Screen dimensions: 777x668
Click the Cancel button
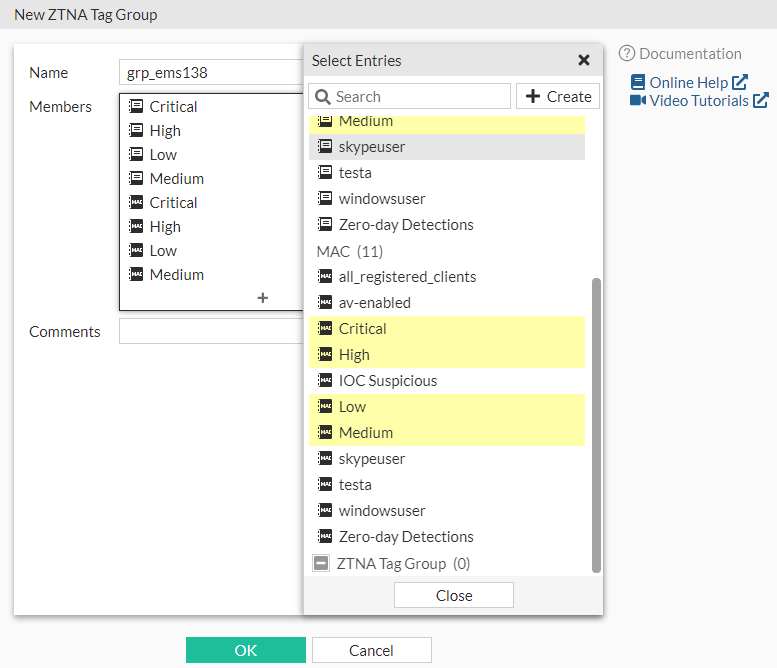tap(371, 650)
